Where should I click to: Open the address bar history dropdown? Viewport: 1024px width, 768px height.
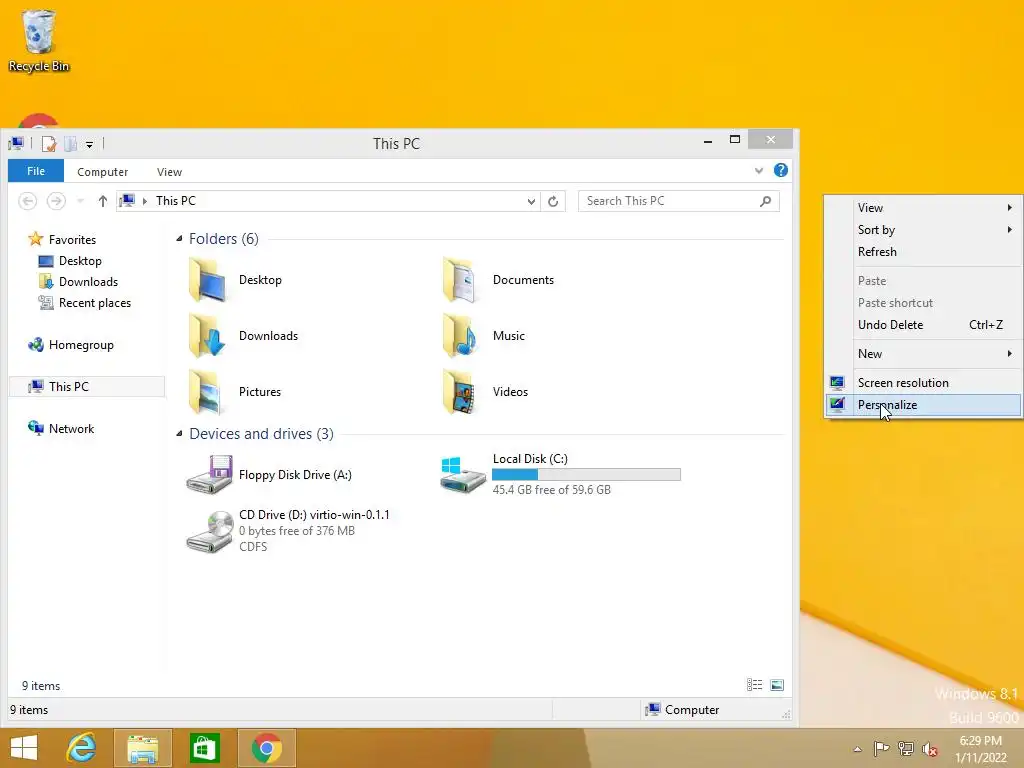pos(531,201)
